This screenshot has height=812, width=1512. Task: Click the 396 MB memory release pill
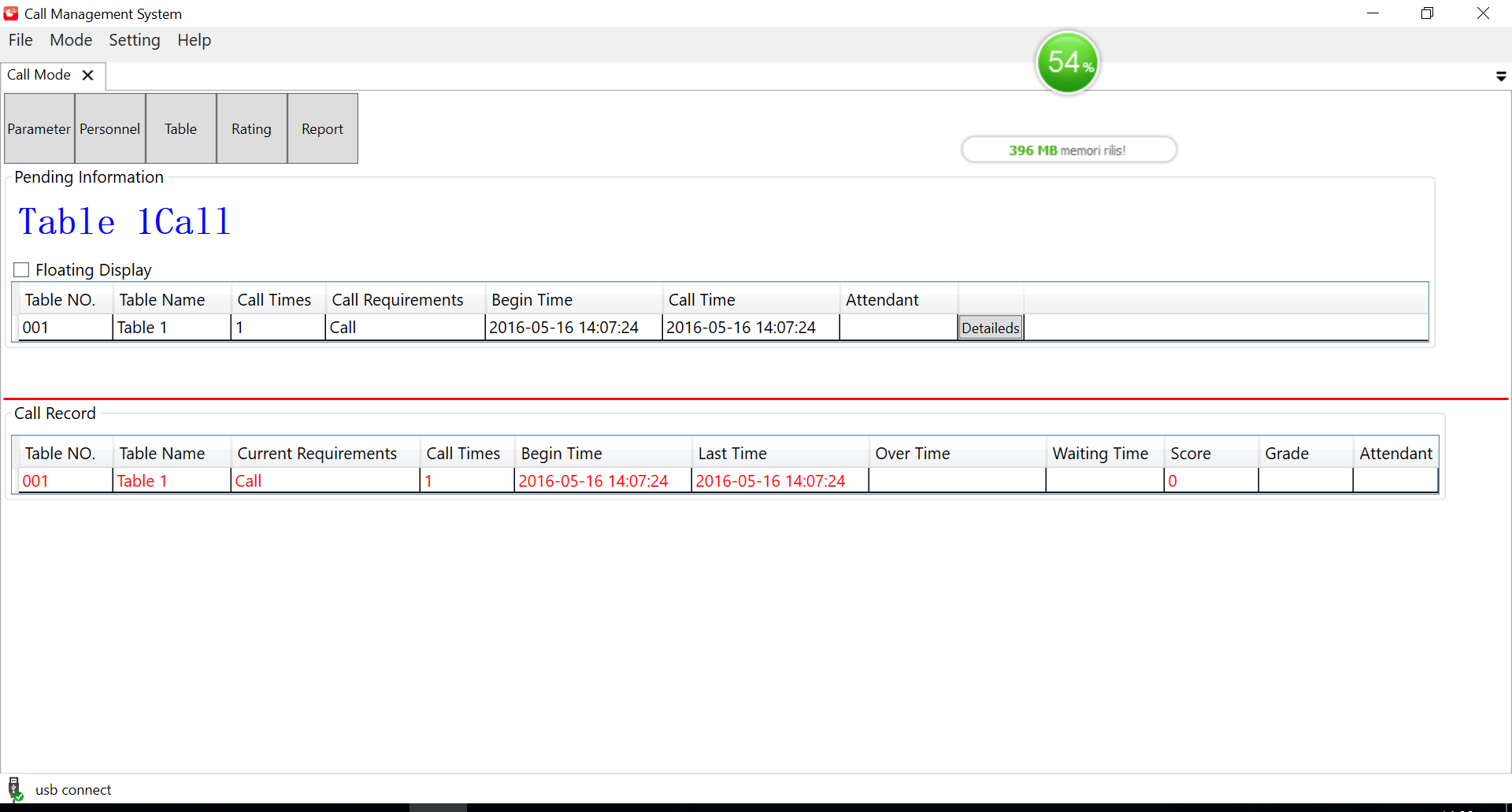point(1069,150)
